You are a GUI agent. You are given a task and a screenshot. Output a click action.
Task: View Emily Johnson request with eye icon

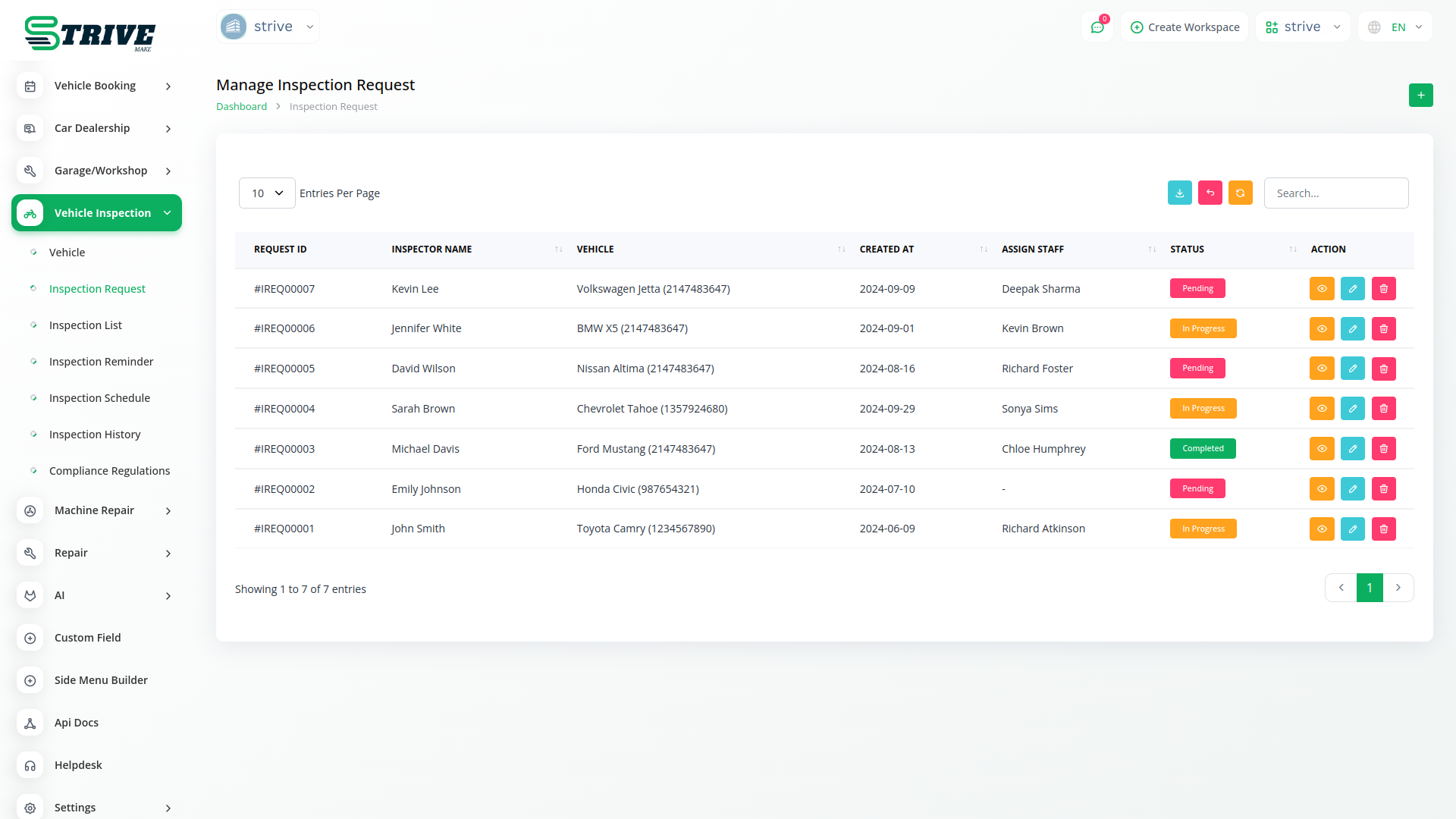coord(1321,489)
